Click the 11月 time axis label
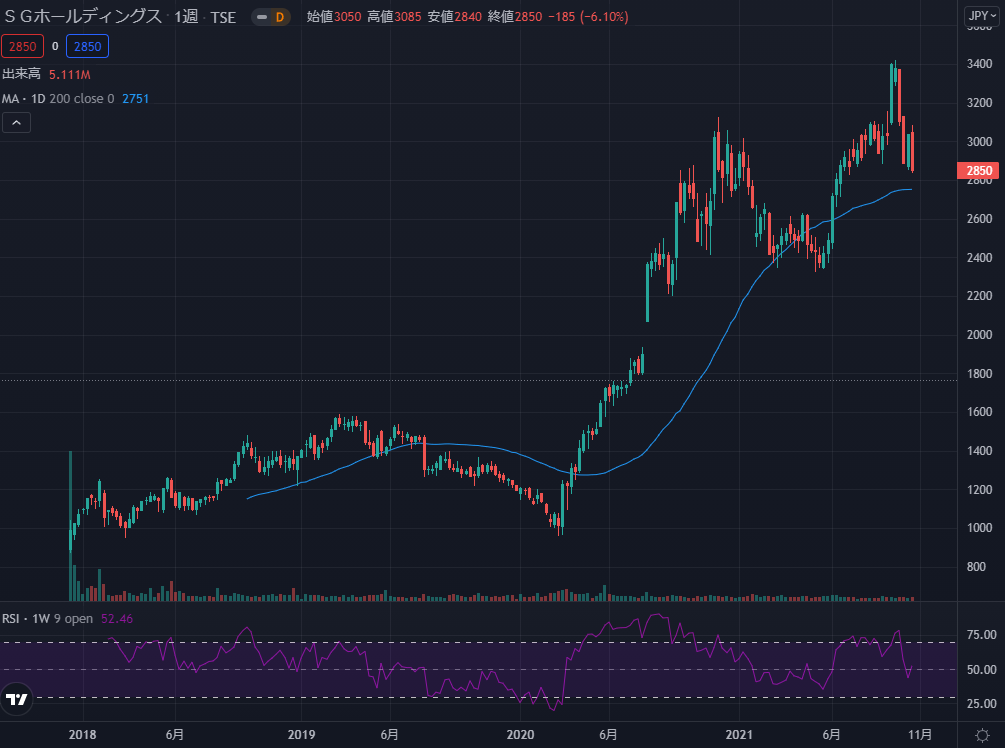This screenshot has height=748, width=1005. coord(920,735)
